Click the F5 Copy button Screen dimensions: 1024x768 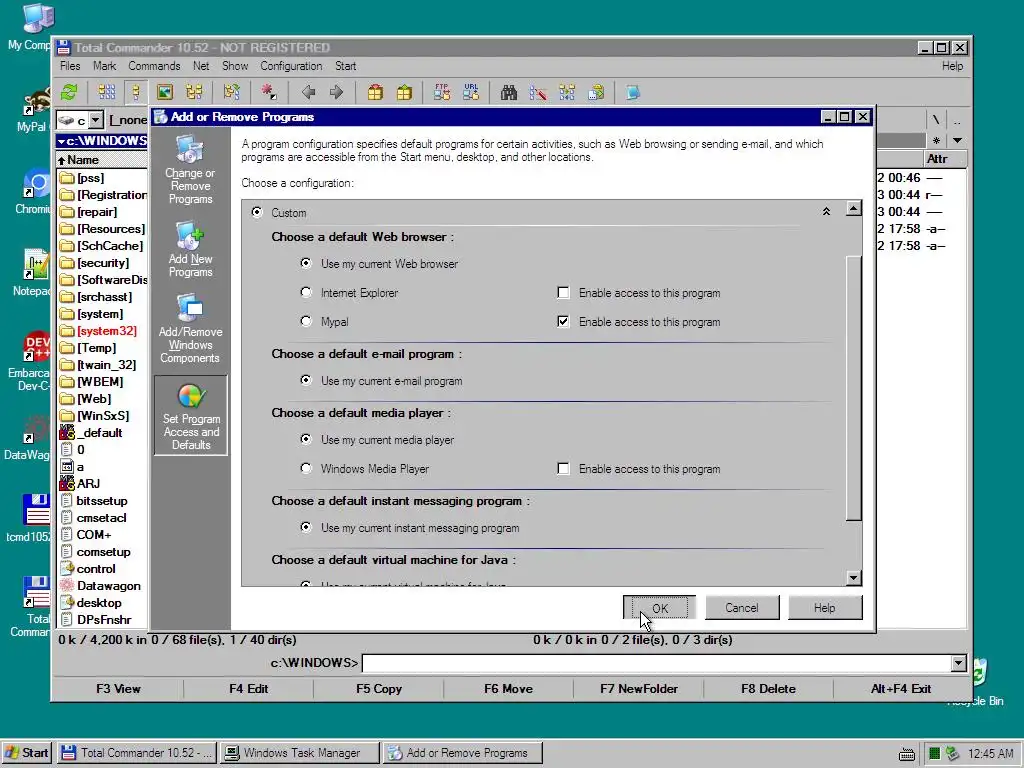click(x=379, y=689)
